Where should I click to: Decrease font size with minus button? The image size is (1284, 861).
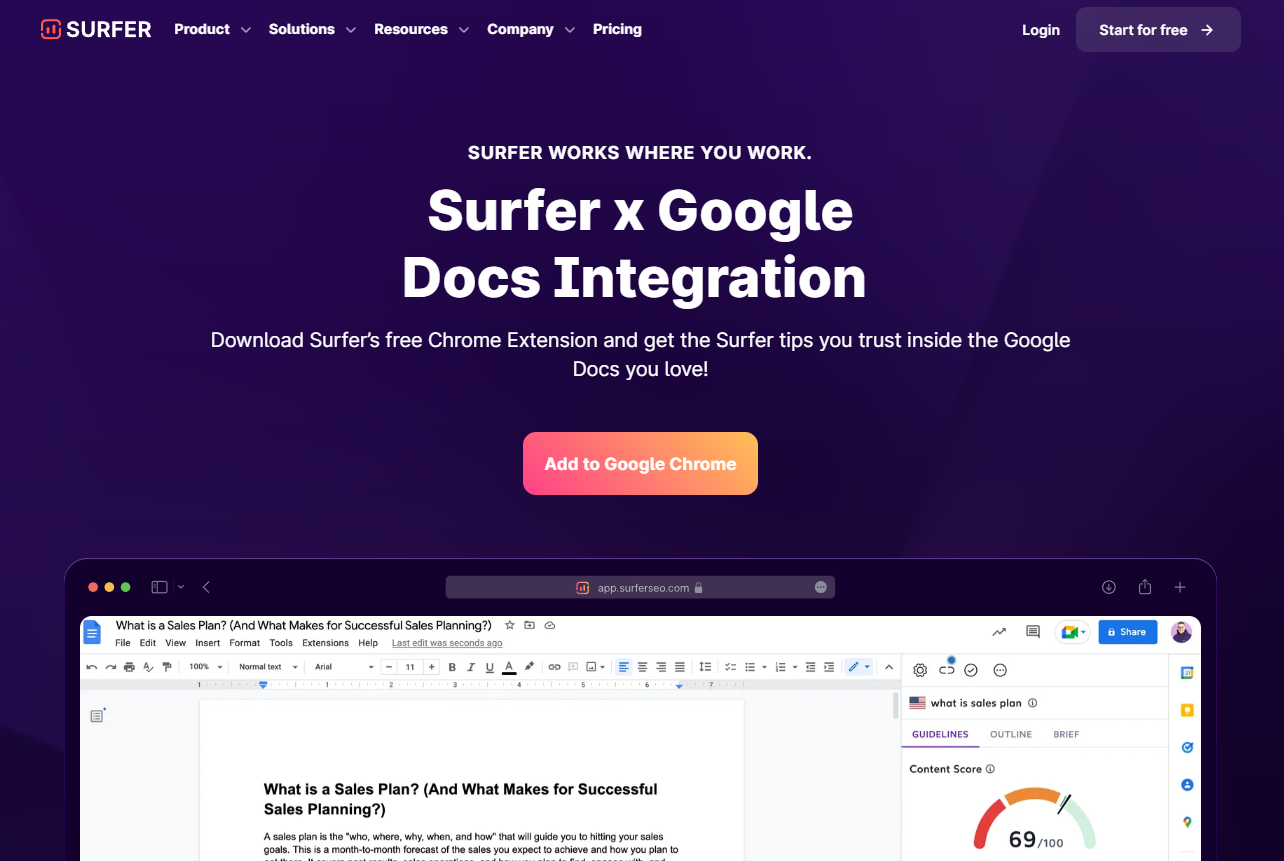[389, 667]
